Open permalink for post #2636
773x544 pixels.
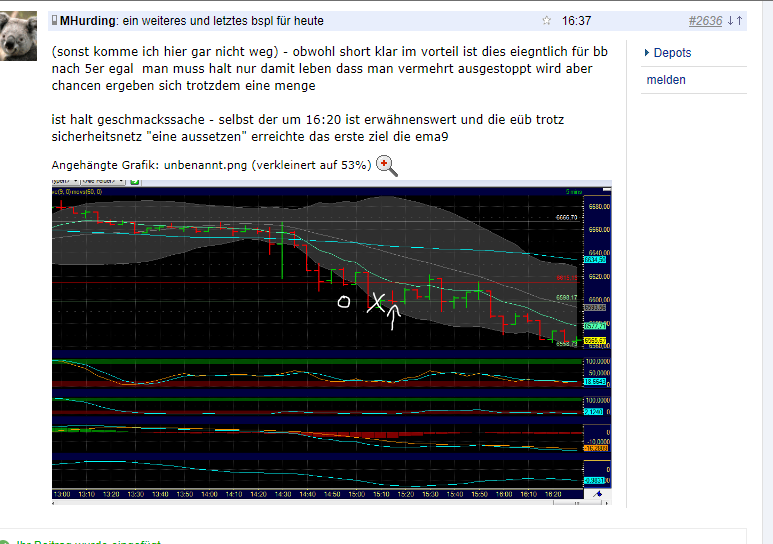click(x=705, y=21)
